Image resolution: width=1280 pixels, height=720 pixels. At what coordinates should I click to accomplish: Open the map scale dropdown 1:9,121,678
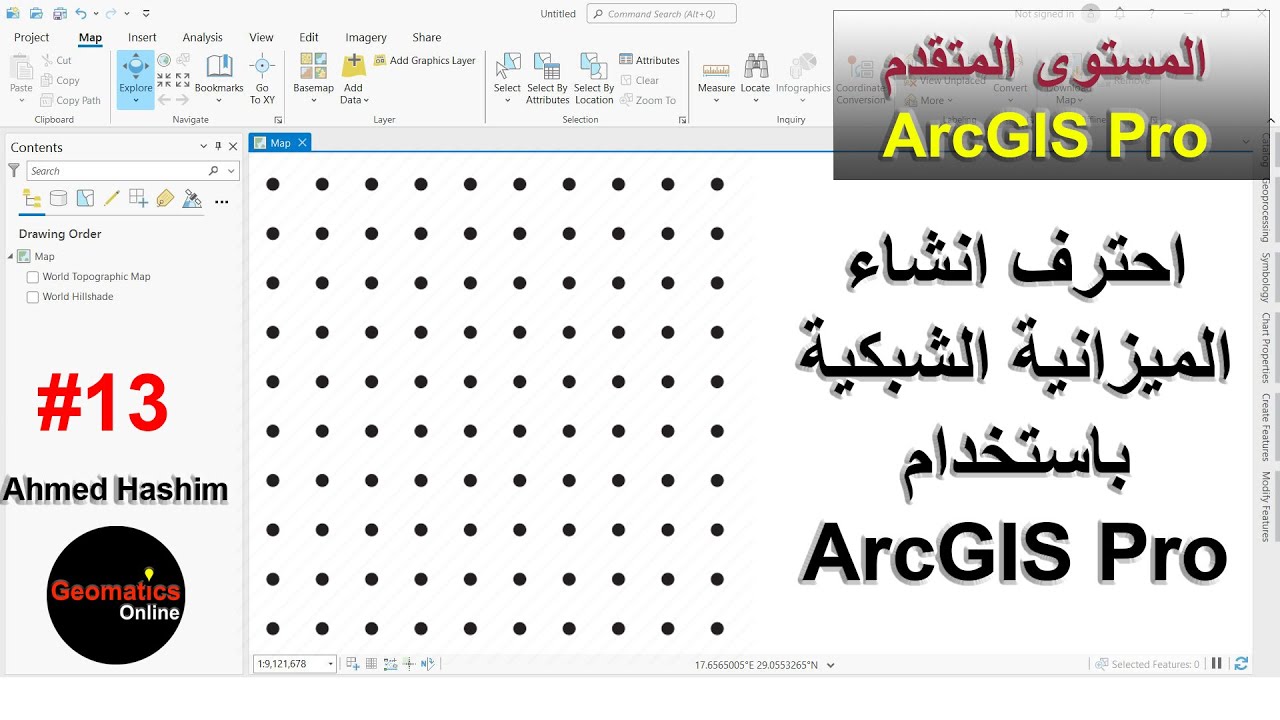pos(331,664)
